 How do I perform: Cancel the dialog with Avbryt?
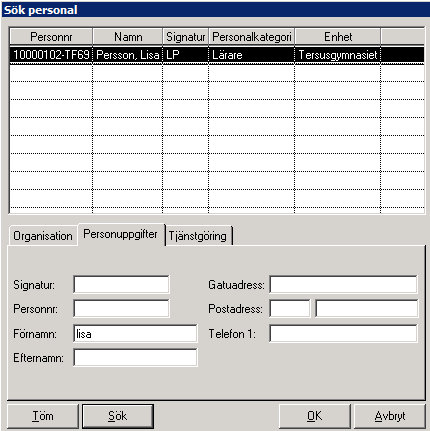click(x=390, y=416)
